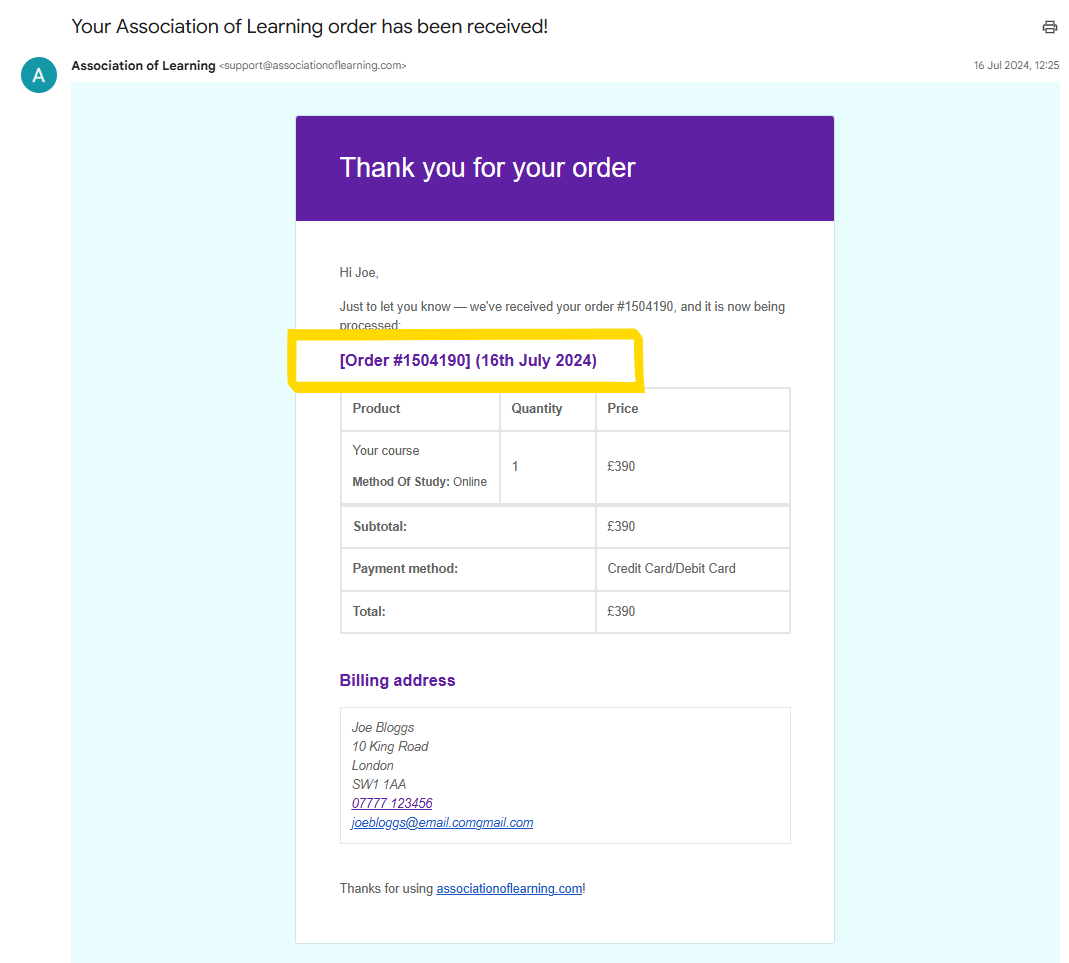Click the Quantity column header
This screenshot has width=1069, height=963.
pos(537,409)
